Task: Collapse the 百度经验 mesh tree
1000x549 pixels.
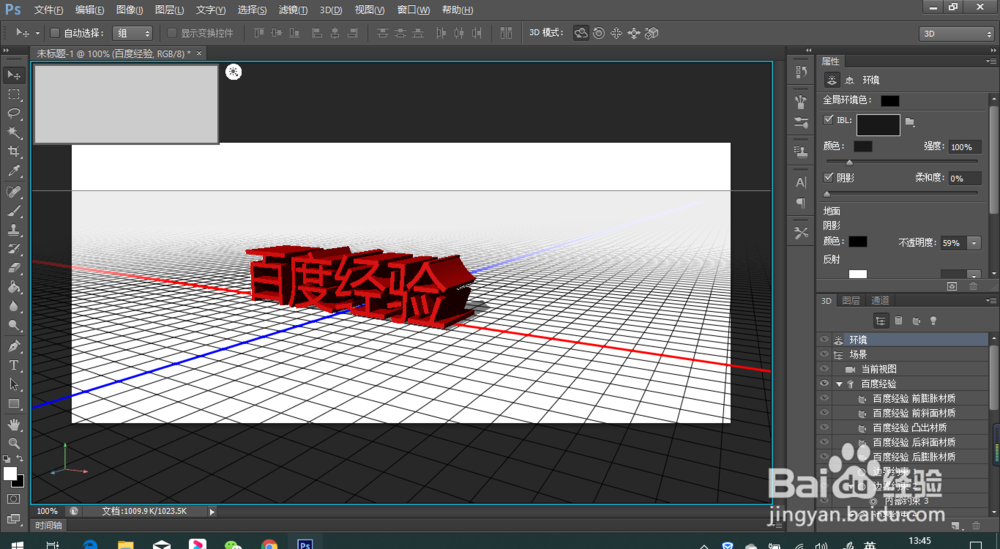Action: coord(839,384)
